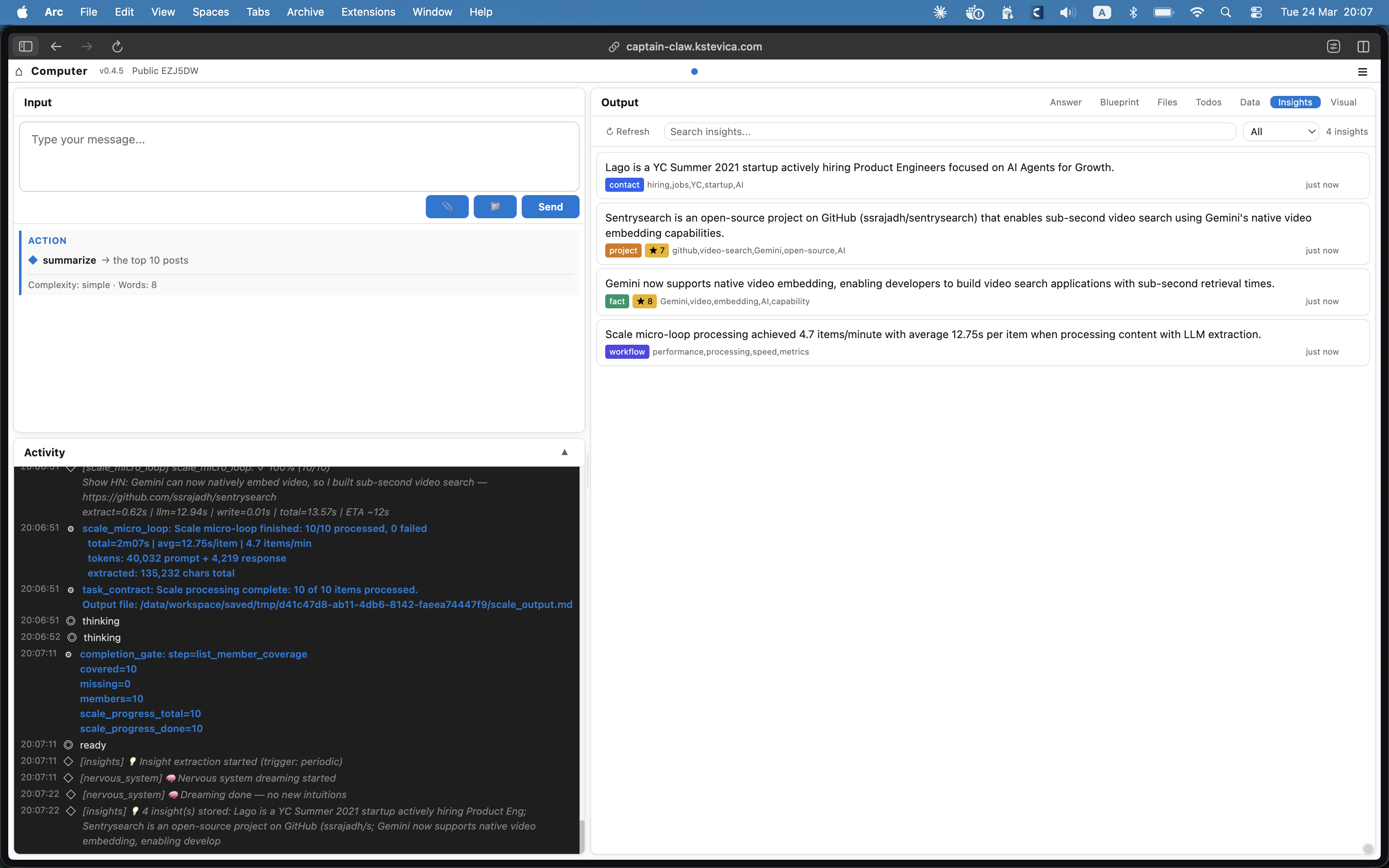This screenshot has width=1389, height=868.
Task: Switch to the Blueprint tab
Action: coord(1119,102)
